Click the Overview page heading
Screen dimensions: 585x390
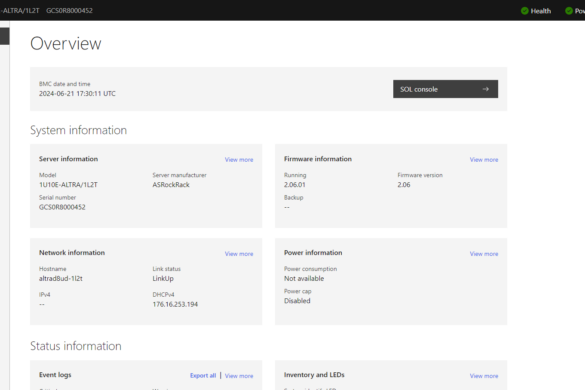coord(66,44)
